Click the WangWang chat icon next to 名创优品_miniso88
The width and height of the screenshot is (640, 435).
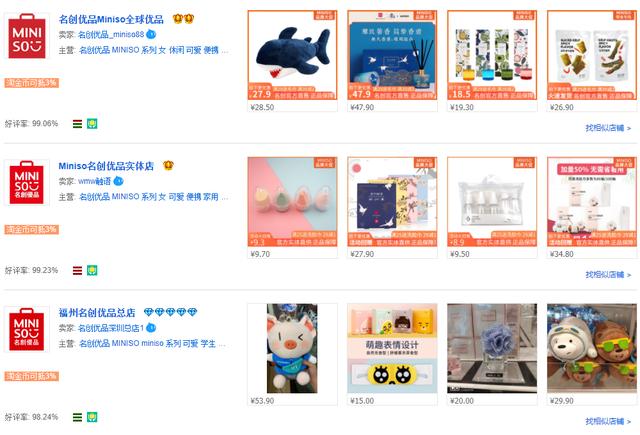pos(151,34)
